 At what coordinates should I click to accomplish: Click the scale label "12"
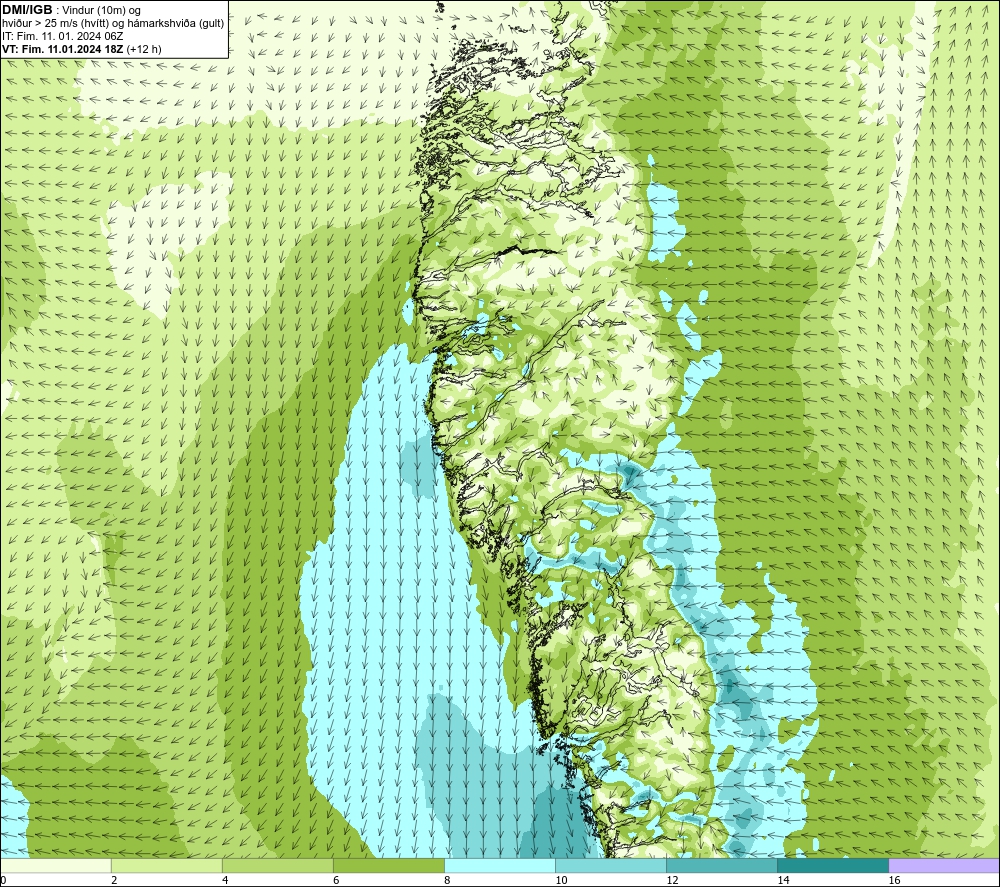pos(672,880)
